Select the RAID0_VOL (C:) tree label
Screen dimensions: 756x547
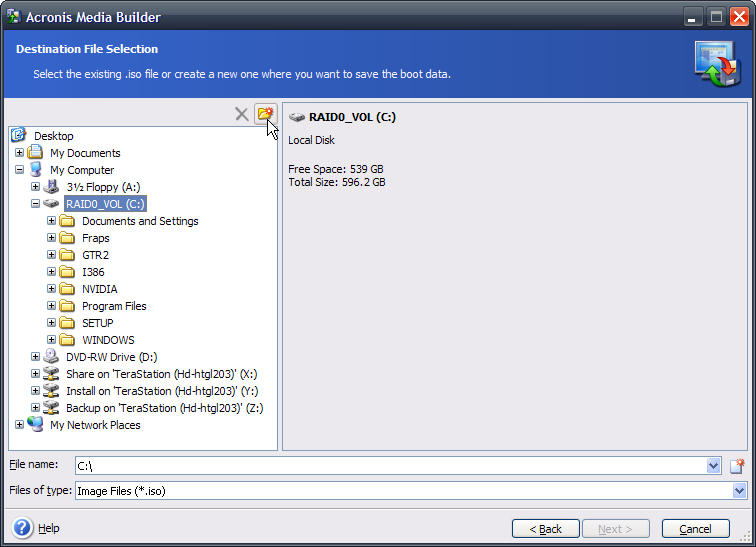pyautogui.click(x=105, y=204)
